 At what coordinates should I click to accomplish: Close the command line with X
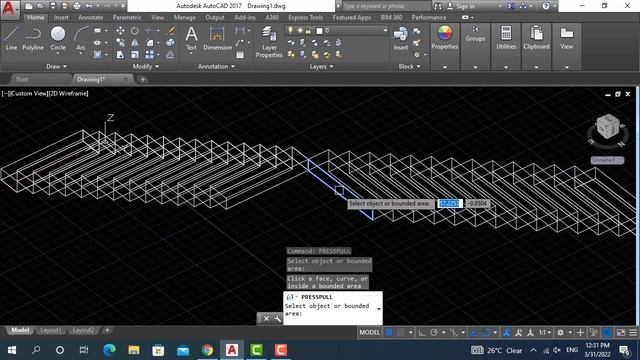click(x=266, y=318)
